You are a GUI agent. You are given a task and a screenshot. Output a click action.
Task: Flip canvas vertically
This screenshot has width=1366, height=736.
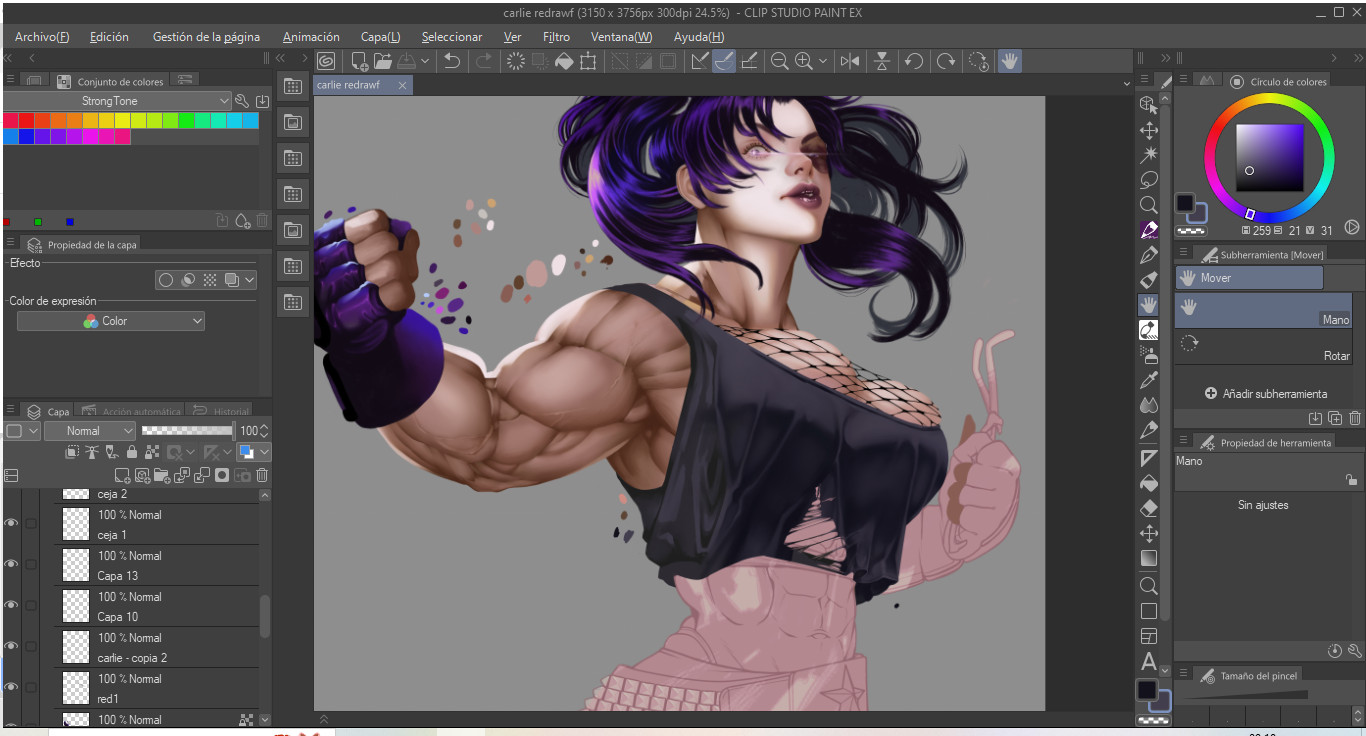pyautogui.click(x=881, y=61)
